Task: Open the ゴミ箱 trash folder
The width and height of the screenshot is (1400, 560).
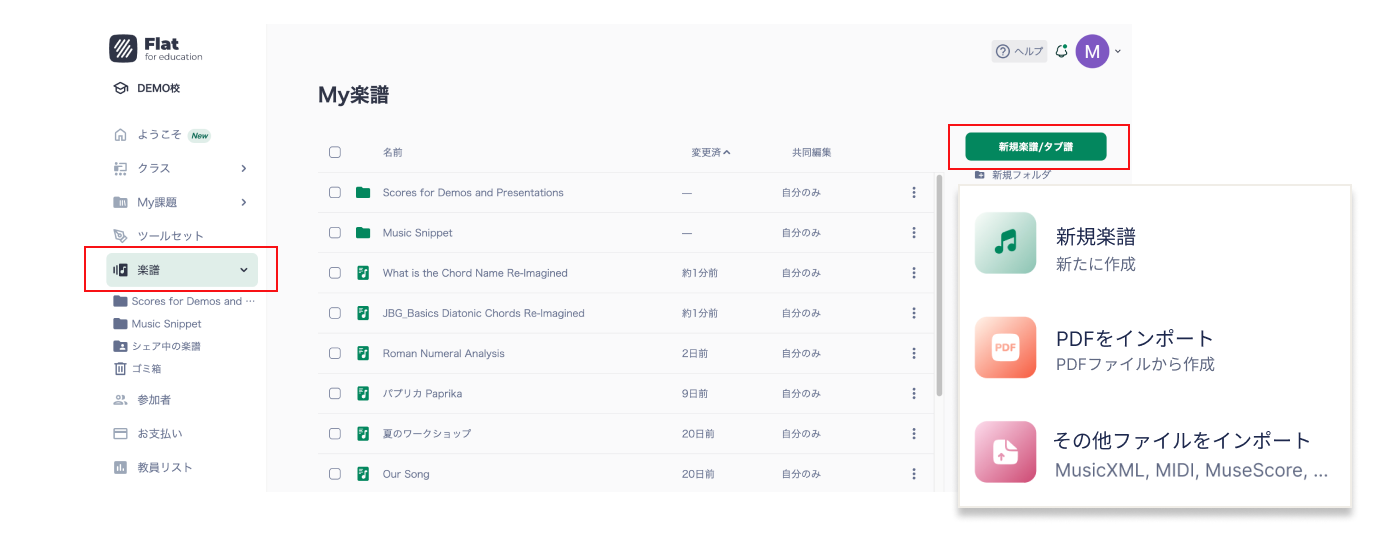Action: point(139,368)
